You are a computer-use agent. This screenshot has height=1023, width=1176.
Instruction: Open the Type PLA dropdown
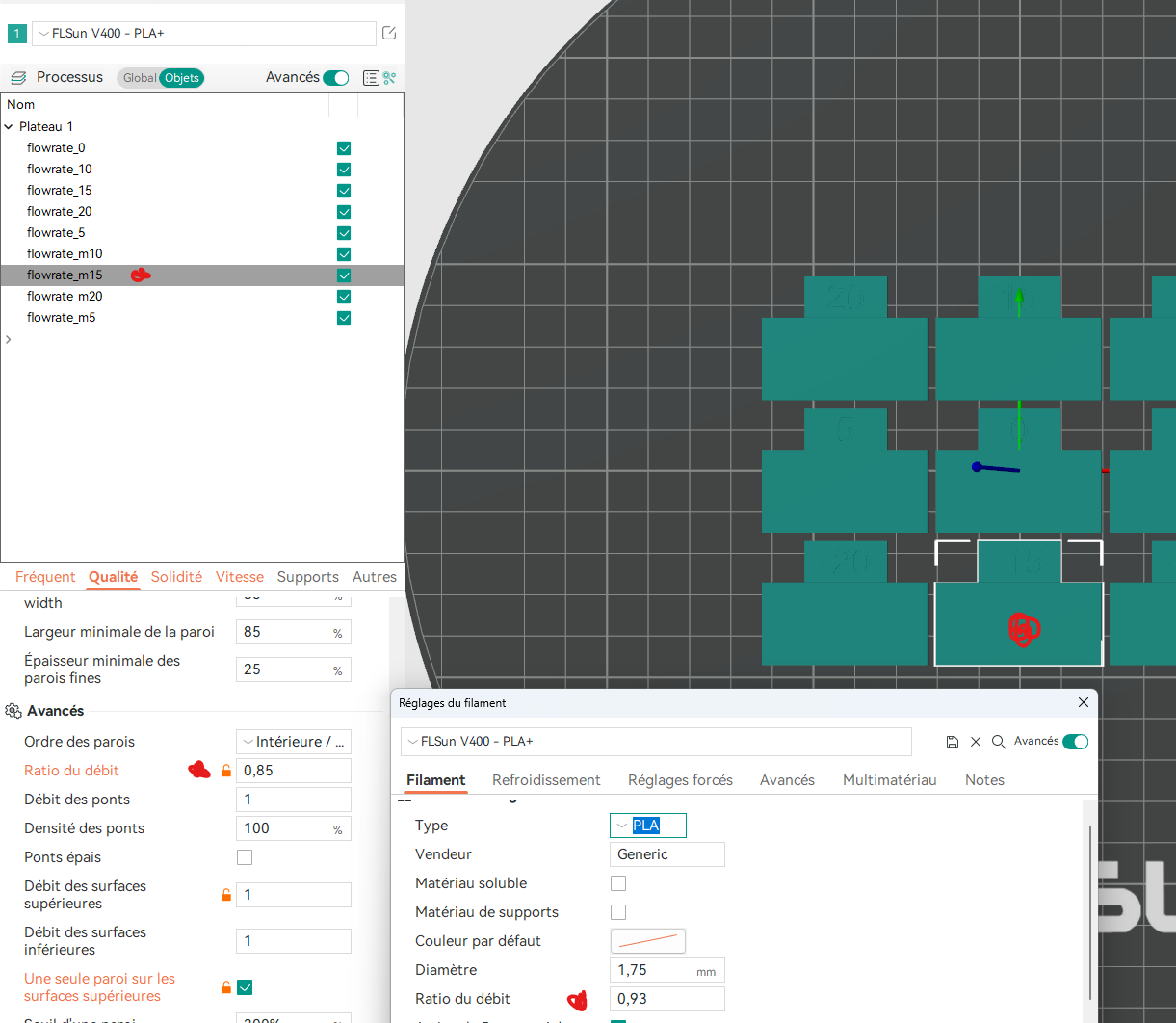coord(648,826)
